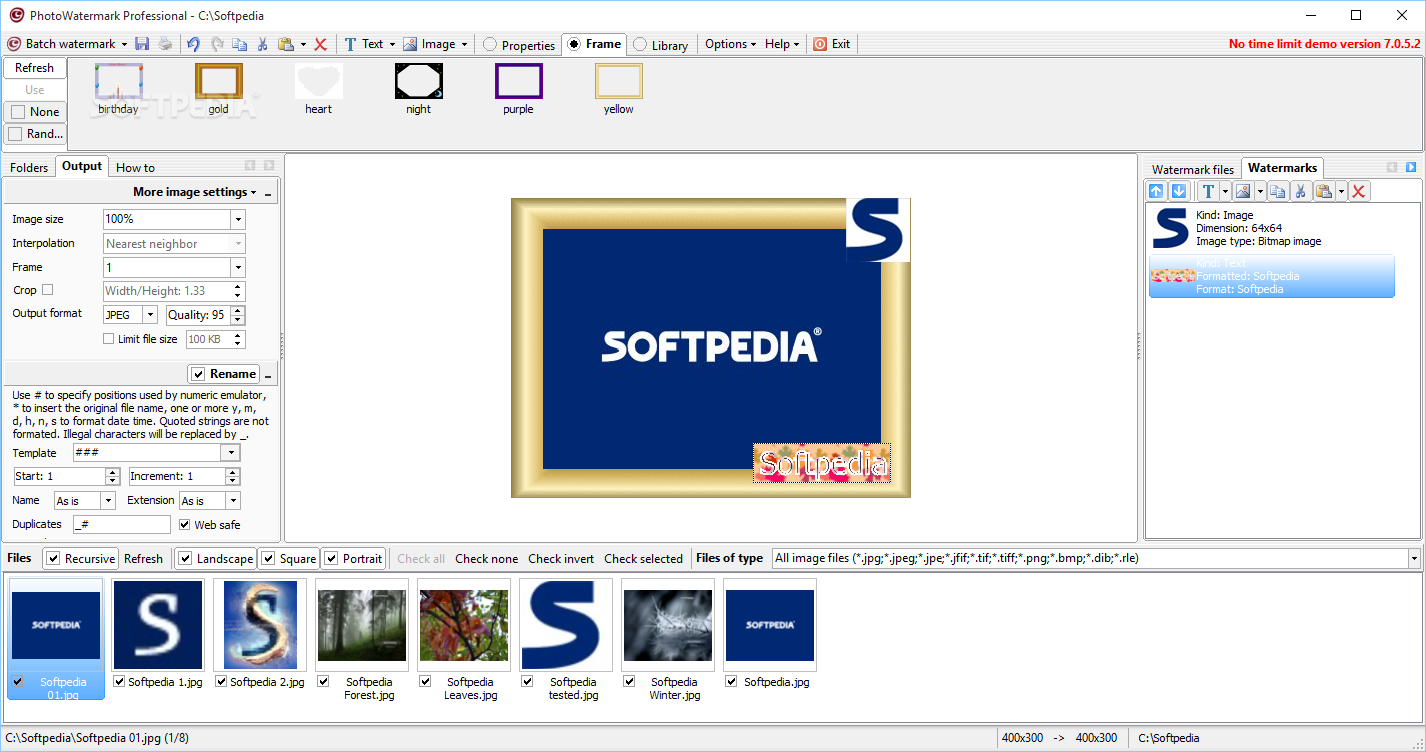
Task: Click the Paste clipboard icon in the main toolbar
Action: 286,44
